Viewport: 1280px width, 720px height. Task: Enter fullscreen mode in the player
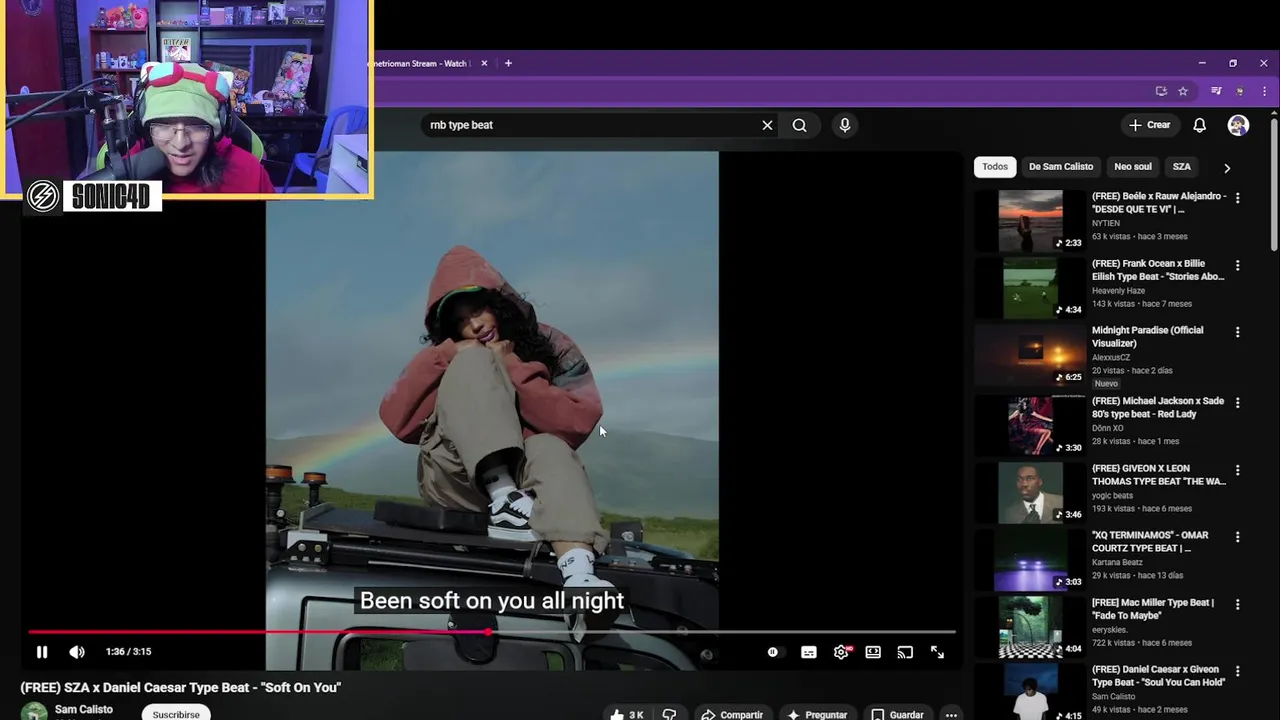point(937,652)
